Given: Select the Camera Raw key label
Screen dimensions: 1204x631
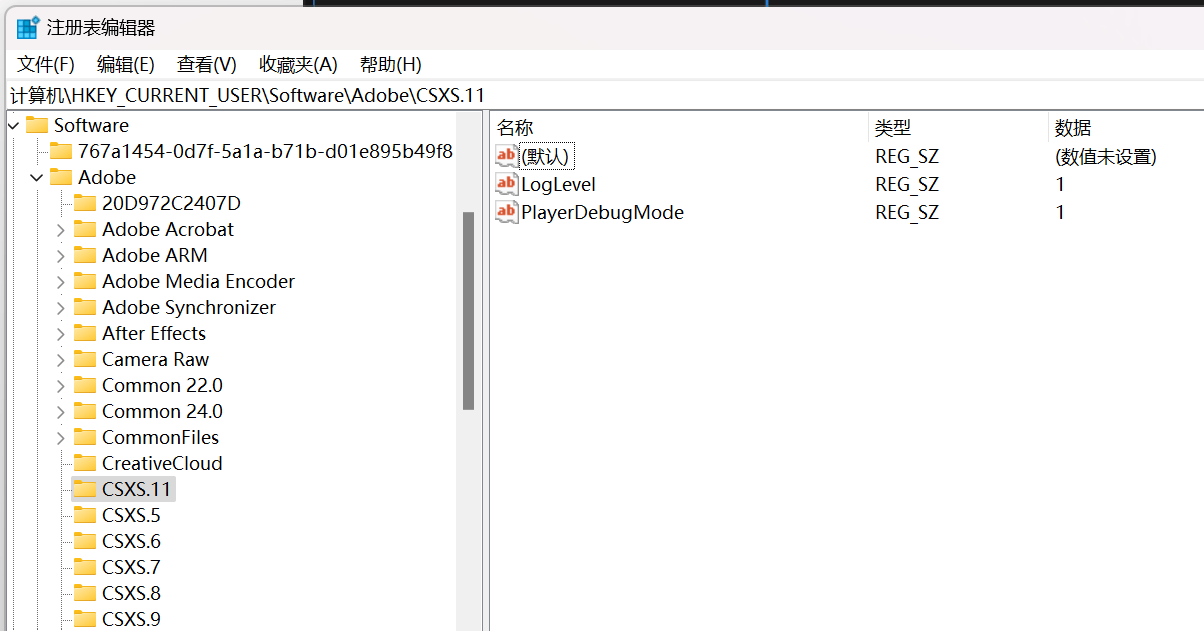Looking at the screenshot, I should point(156,359).
